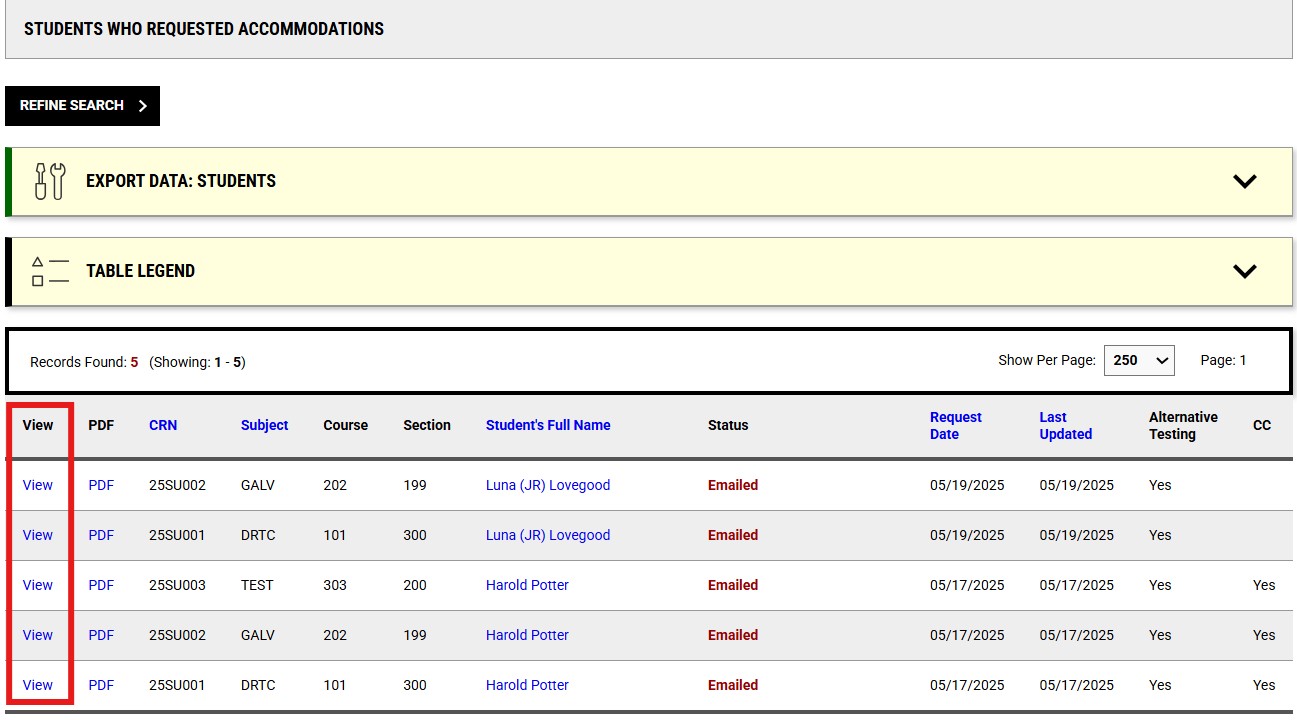Open PDF for Luna Lovegood DRTC 101 row
The image size is (1297, 720).
101,535
